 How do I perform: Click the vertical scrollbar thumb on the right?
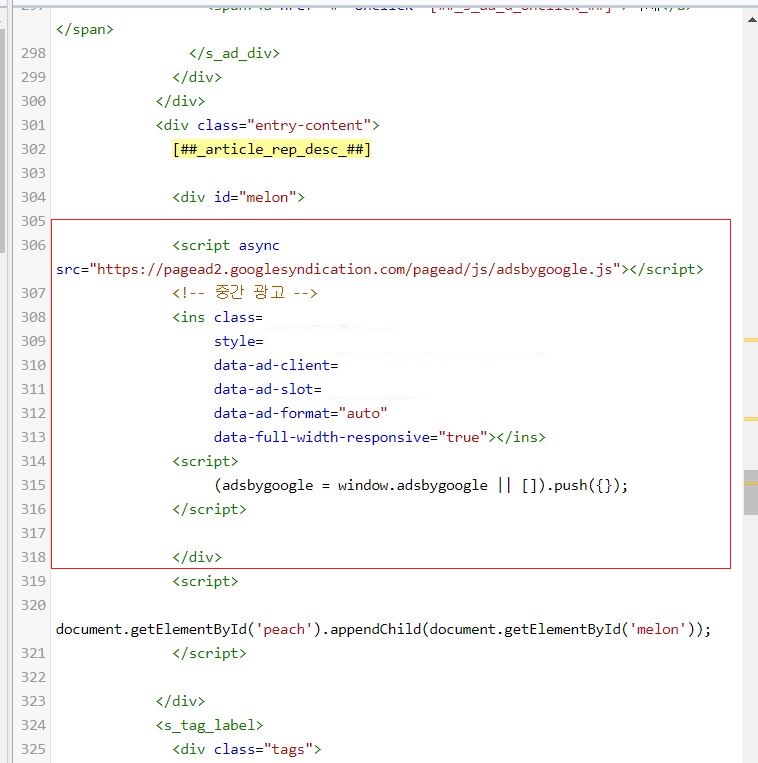click(x=751, y=492)
